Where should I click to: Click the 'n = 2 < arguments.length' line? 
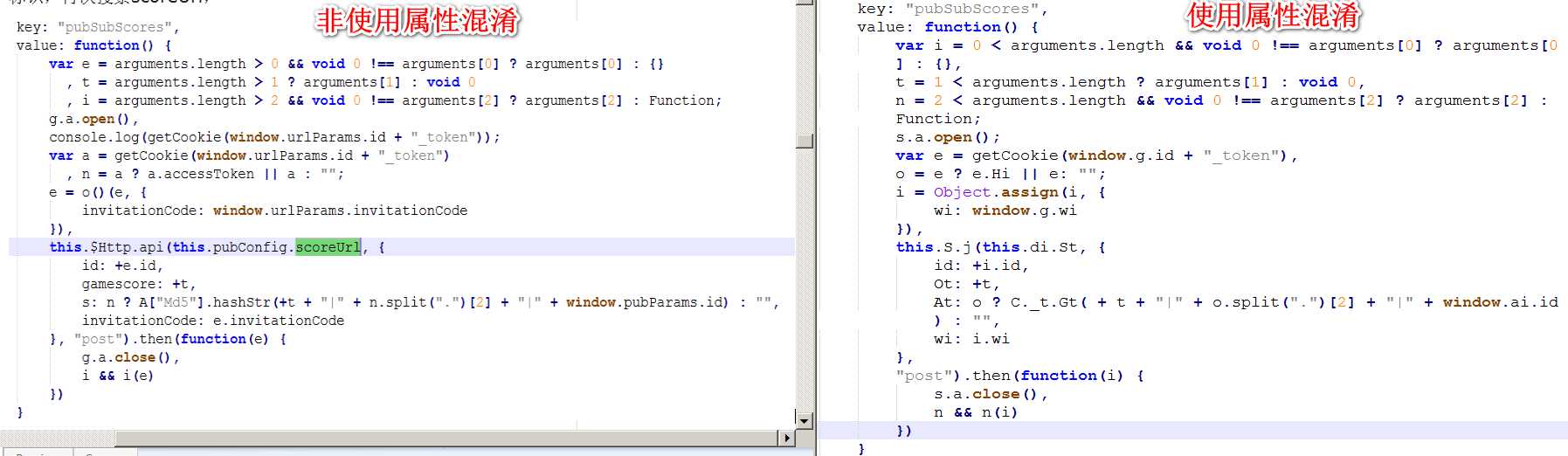1221,100
